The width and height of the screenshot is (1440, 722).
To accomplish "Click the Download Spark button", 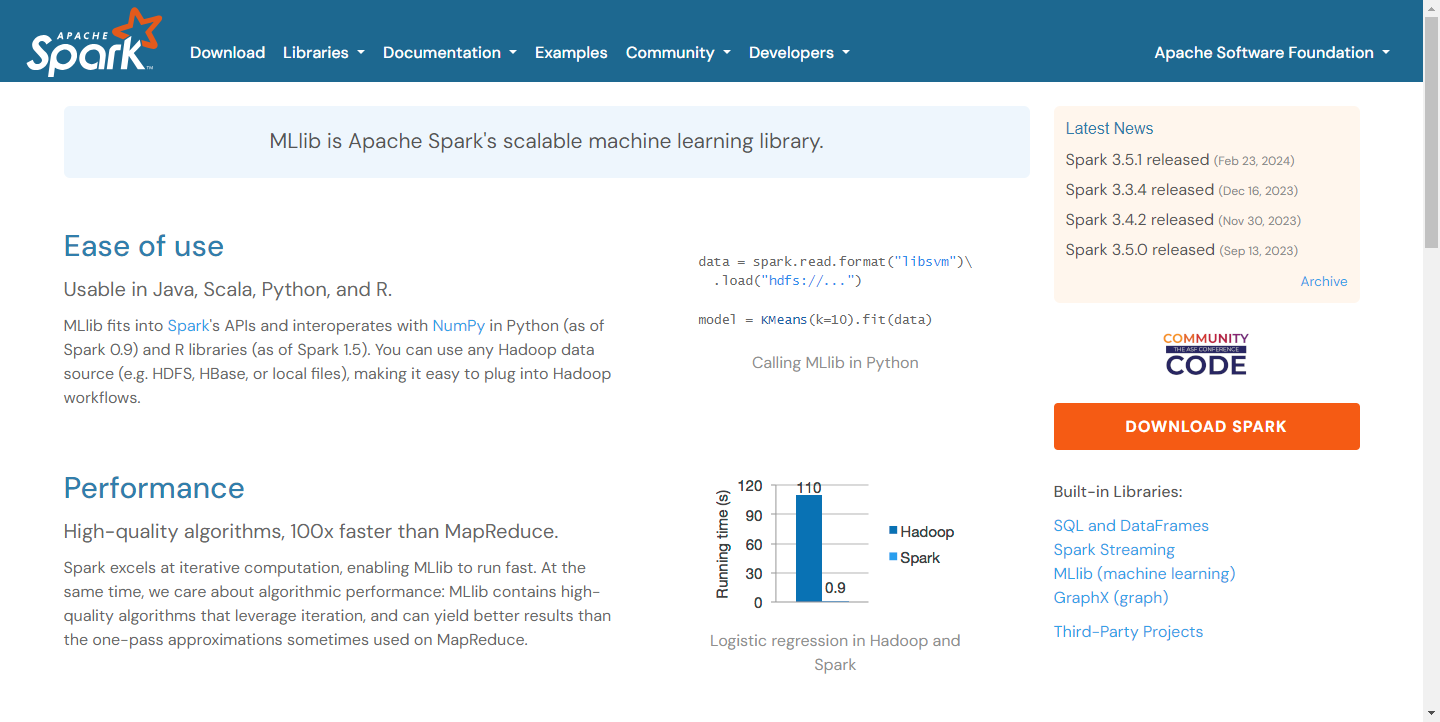I will pyautogui.click(x=1206, y=426).
